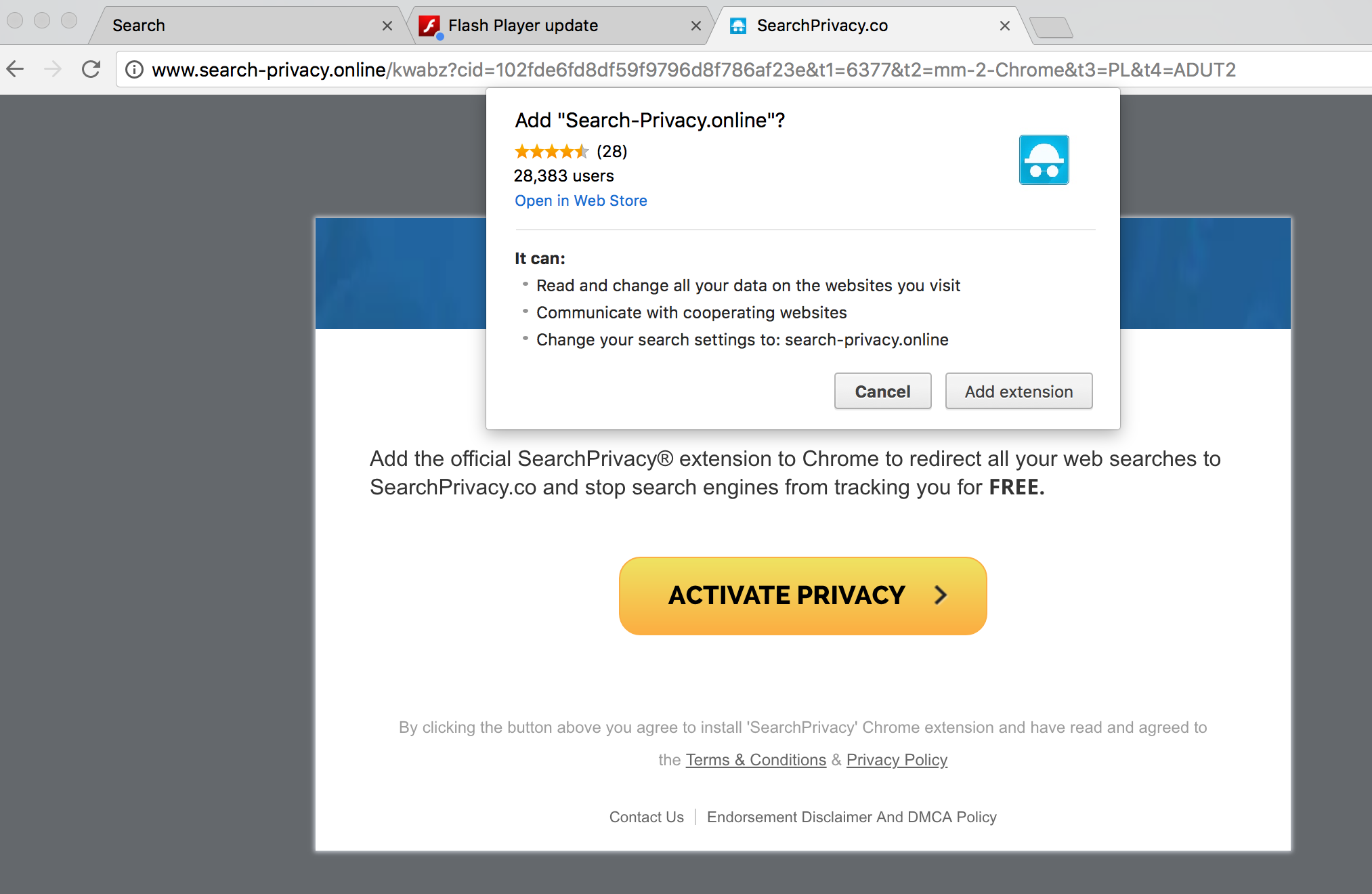1372x894 pixels.
Task: Open the extension in Web Store
Action: (x=581, y=200)
